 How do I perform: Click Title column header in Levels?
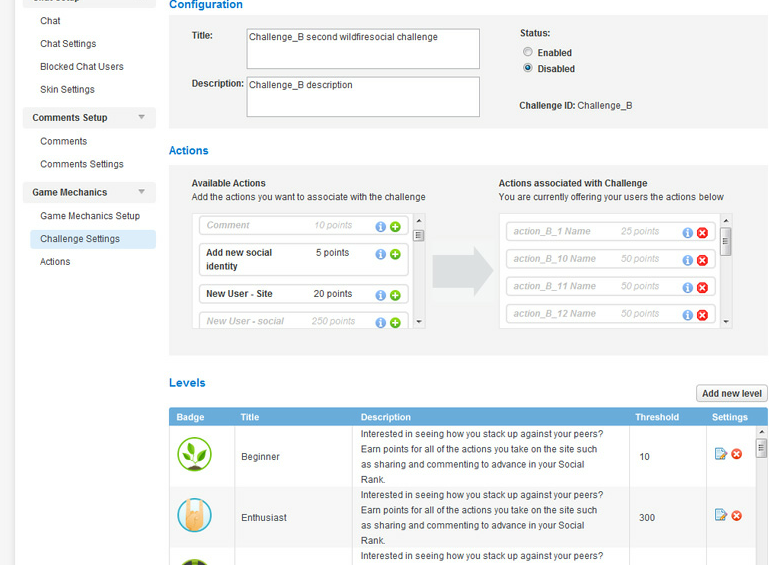250,417
